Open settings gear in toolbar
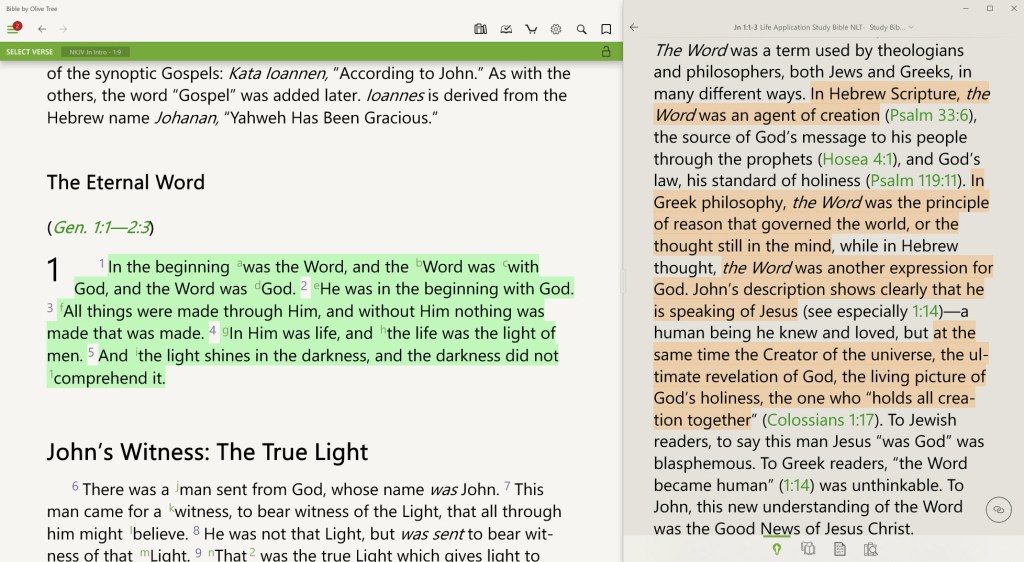Screen dimensions: 1024x562 (556, 29)
